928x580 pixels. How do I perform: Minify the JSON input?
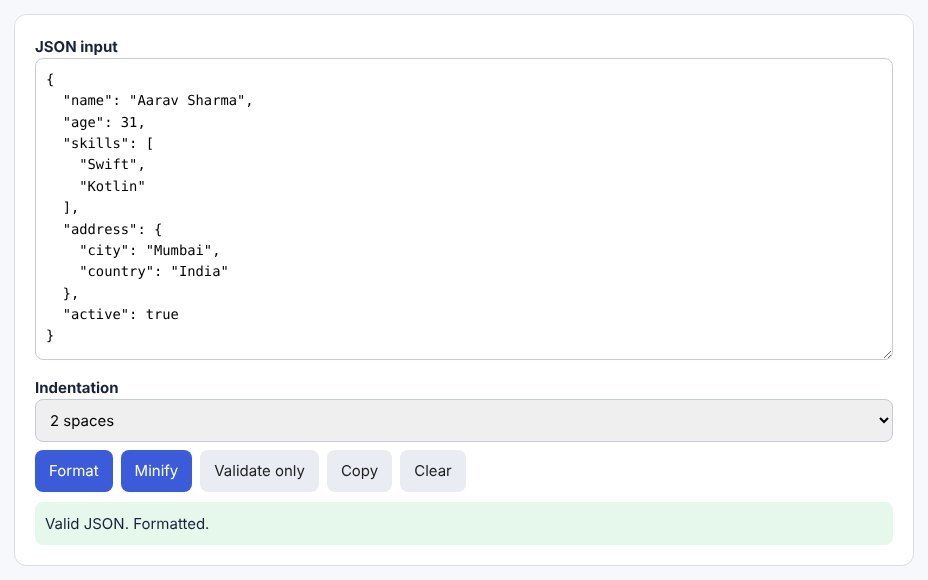coord(156,471)
